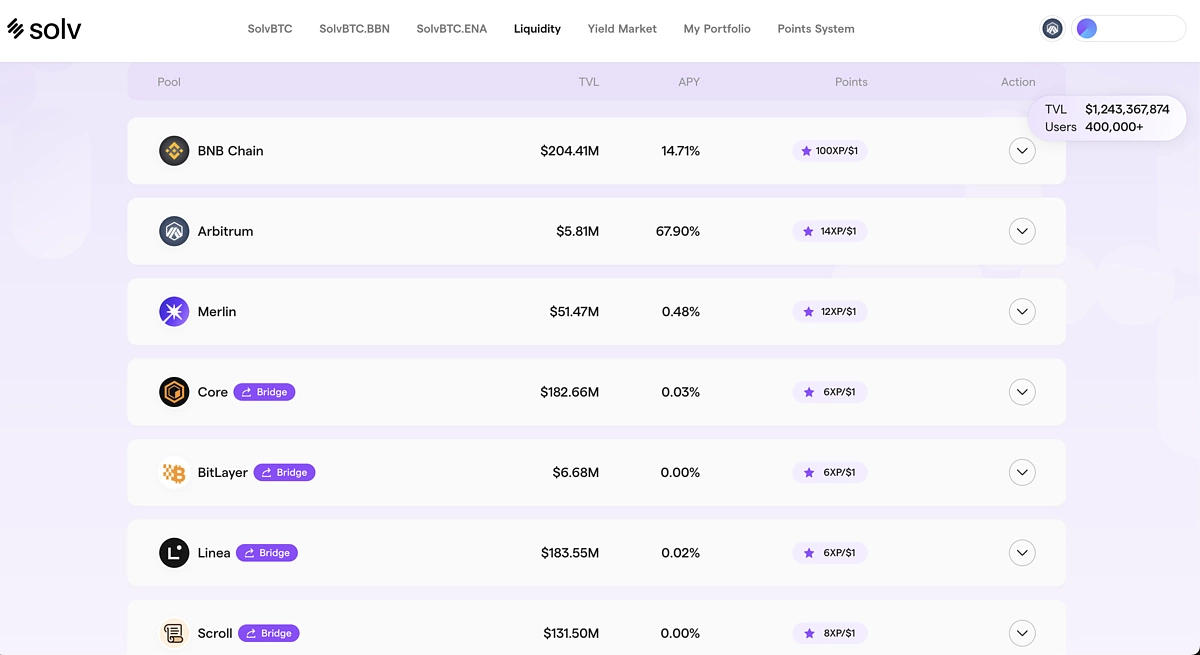Click the Linea APY value 0.02%
The image size is (1200, 655).
680,553
